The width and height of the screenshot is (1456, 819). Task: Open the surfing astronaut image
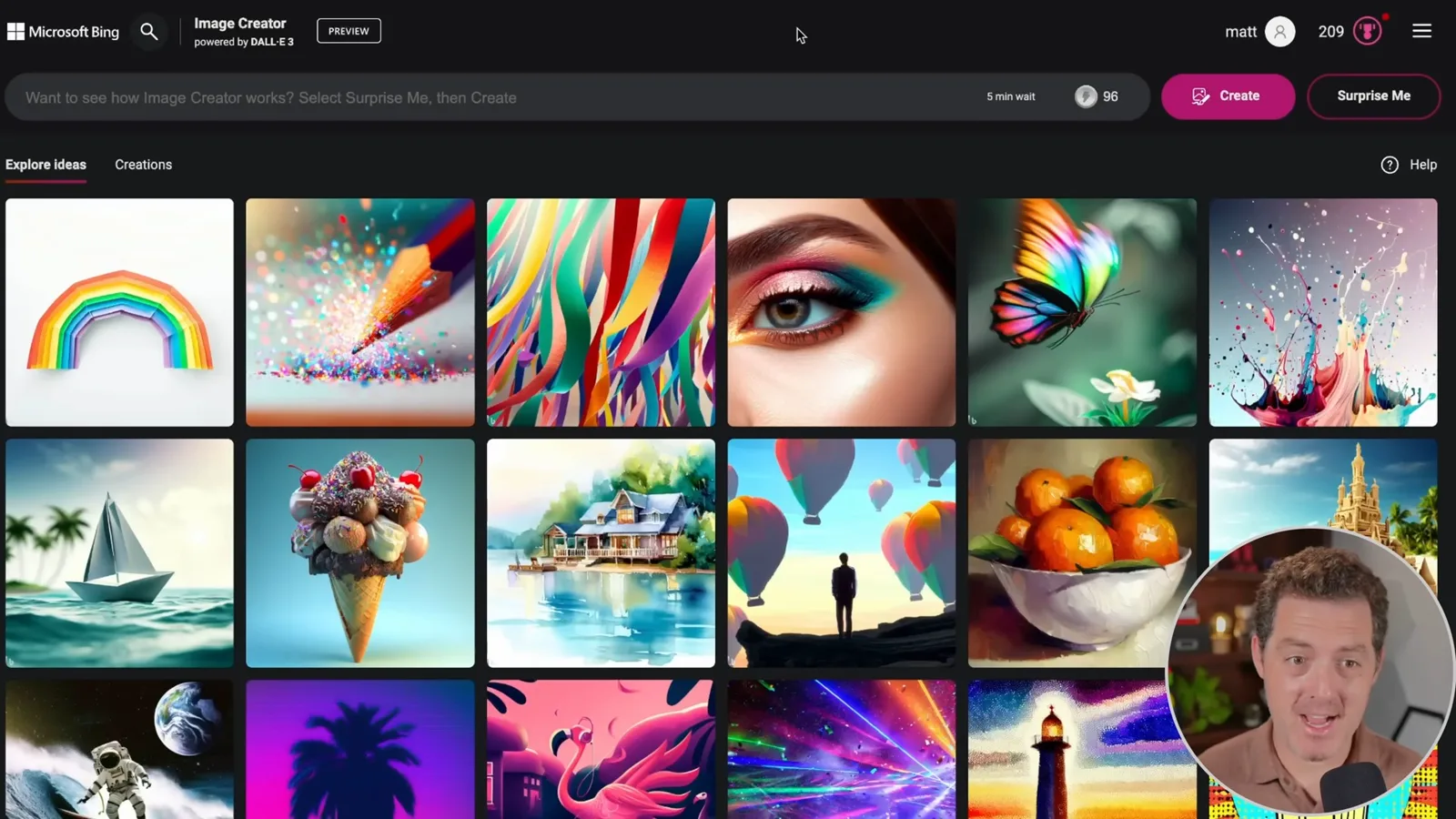coord(119,750)
